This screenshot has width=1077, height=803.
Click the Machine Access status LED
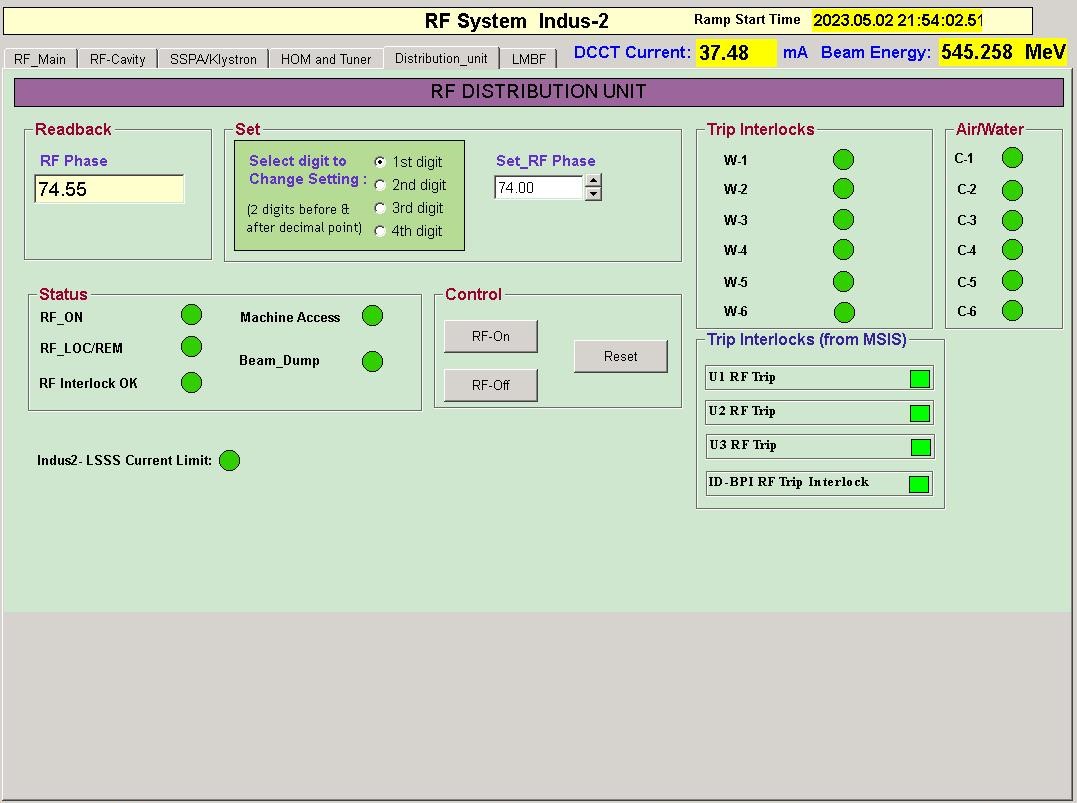coord(372,315)
